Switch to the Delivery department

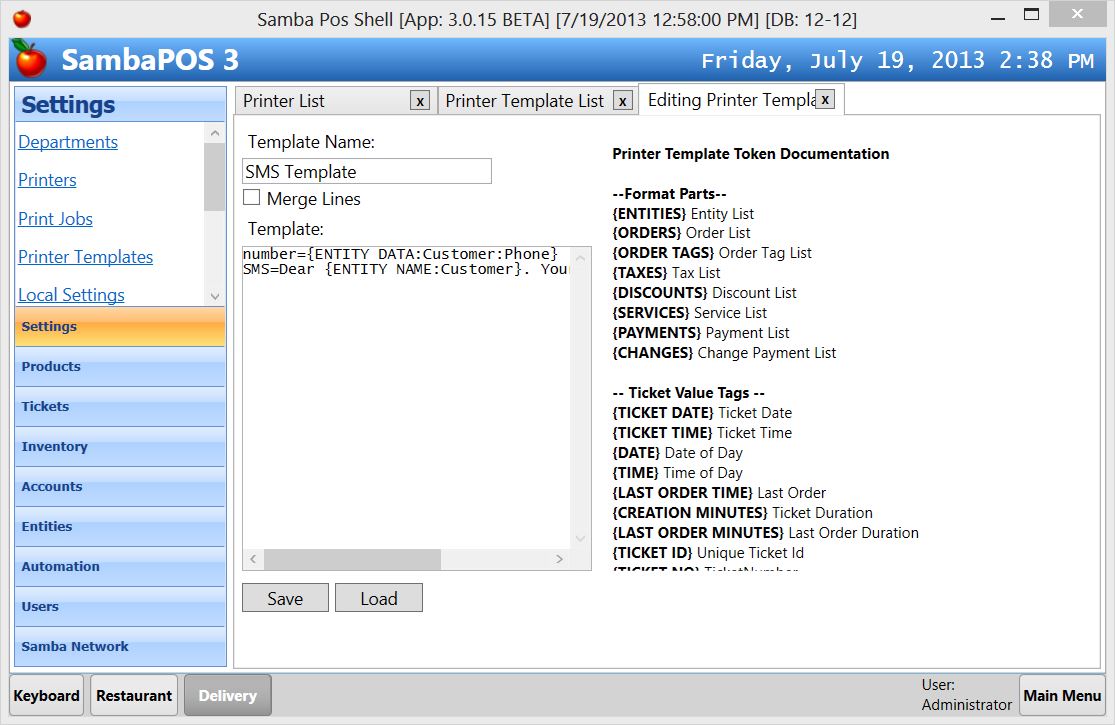pos(227,694)
